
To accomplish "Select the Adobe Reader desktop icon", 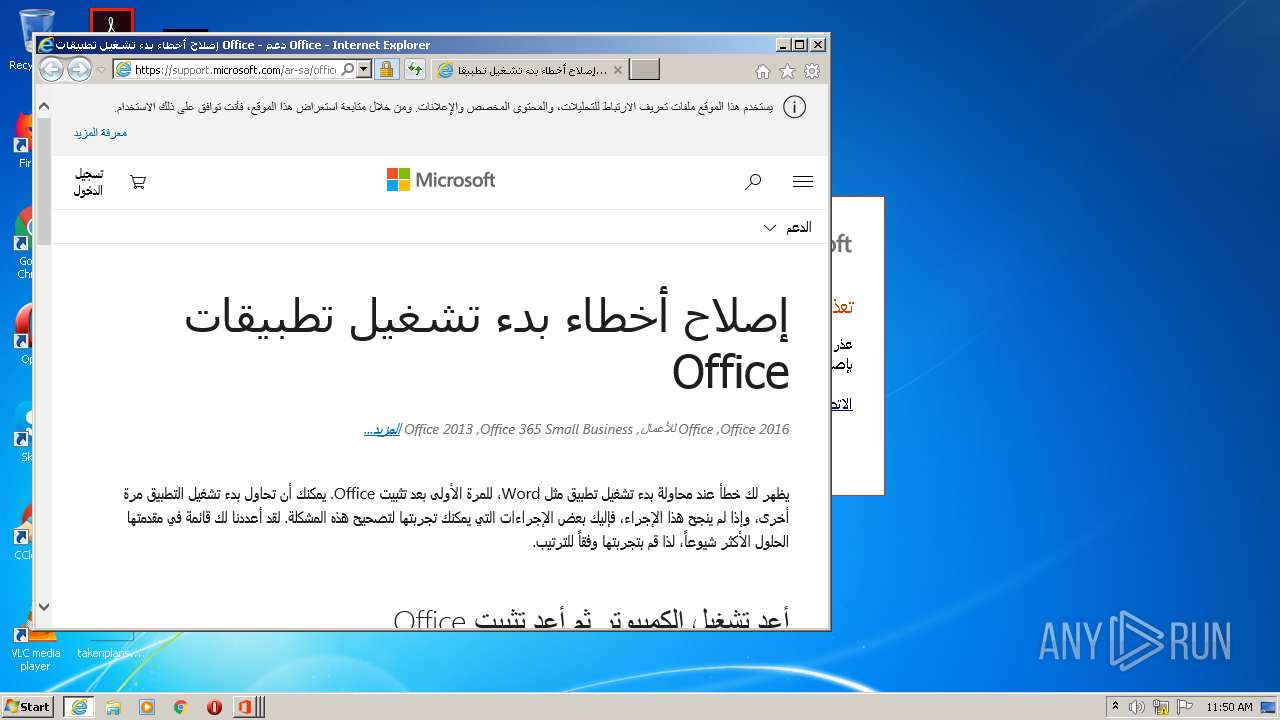I will click(x=112, y=20).
